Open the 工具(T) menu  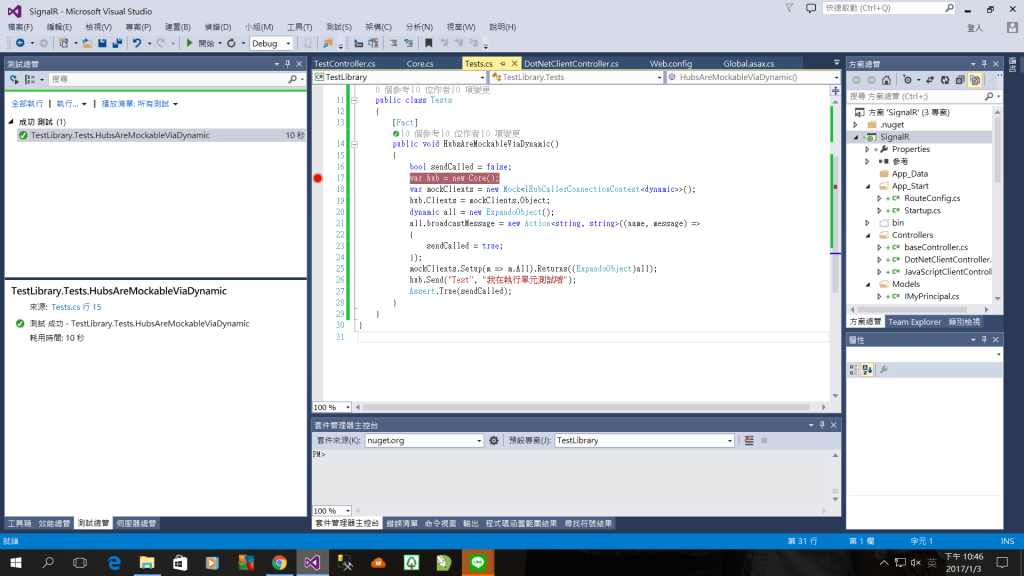point(299,27)
